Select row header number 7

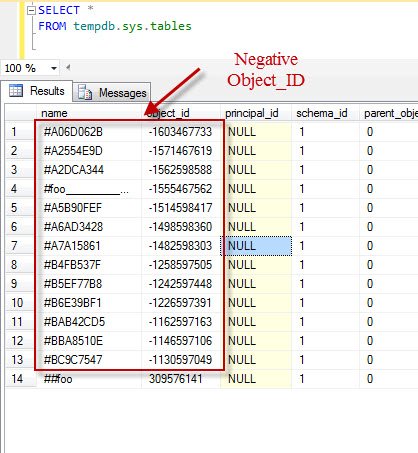tap(21, 246)
